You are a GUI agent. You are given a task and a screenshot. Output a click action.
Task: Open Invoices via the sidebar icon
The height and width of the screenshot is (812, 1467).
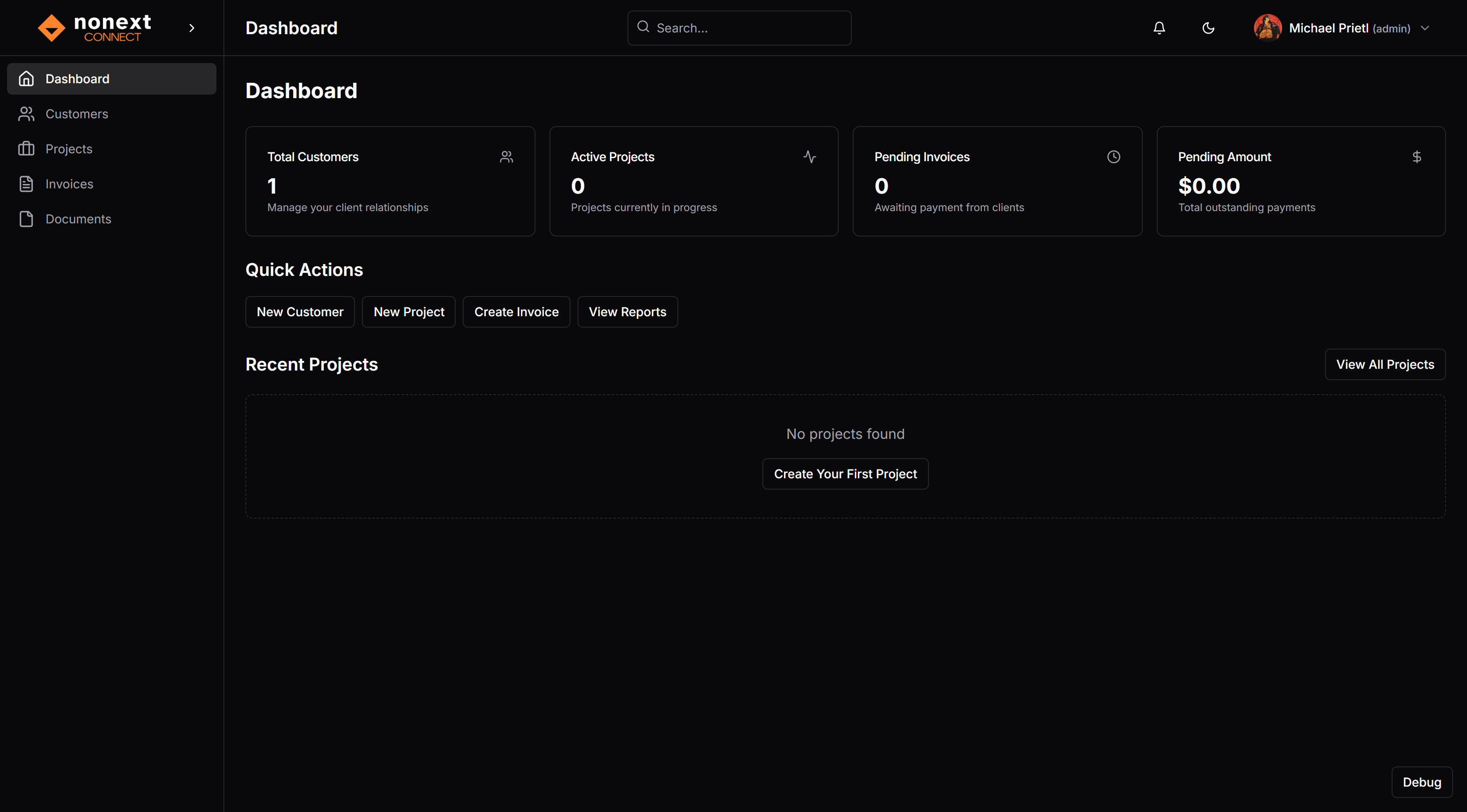coord(70,184)
